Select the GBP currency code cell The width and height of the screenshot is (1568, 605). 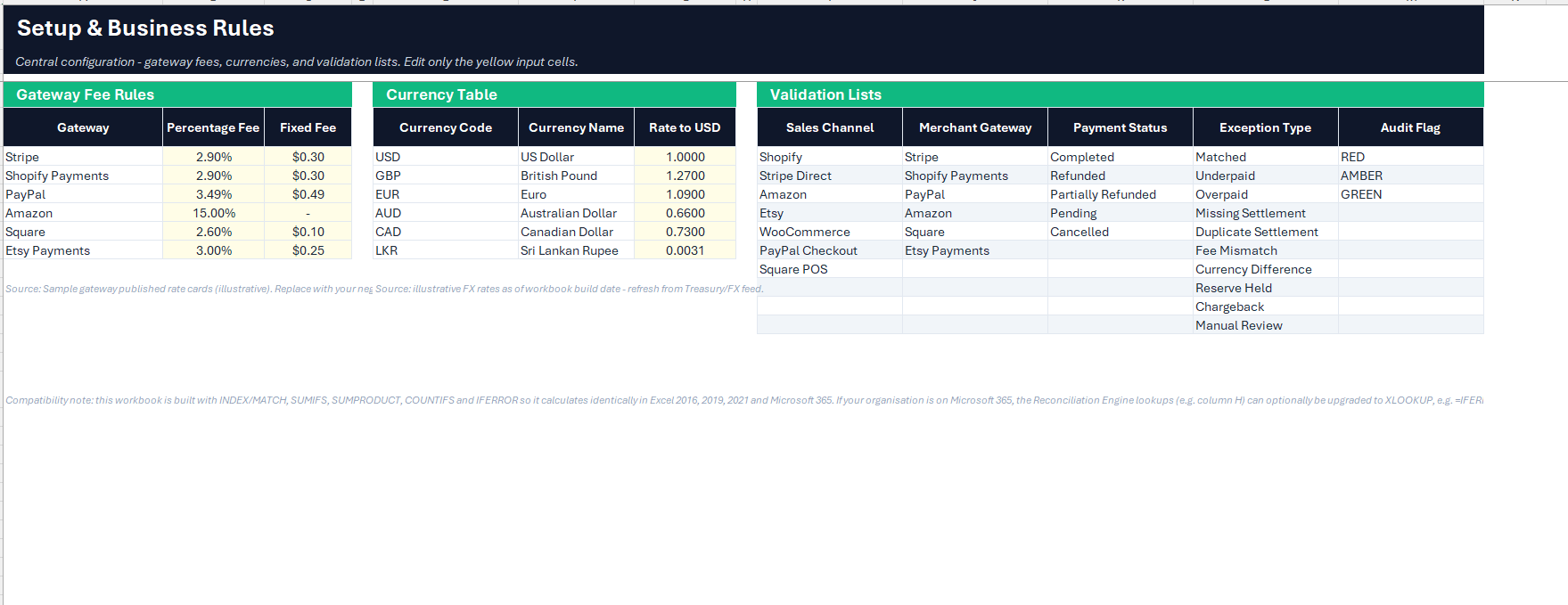coord(446,176)
